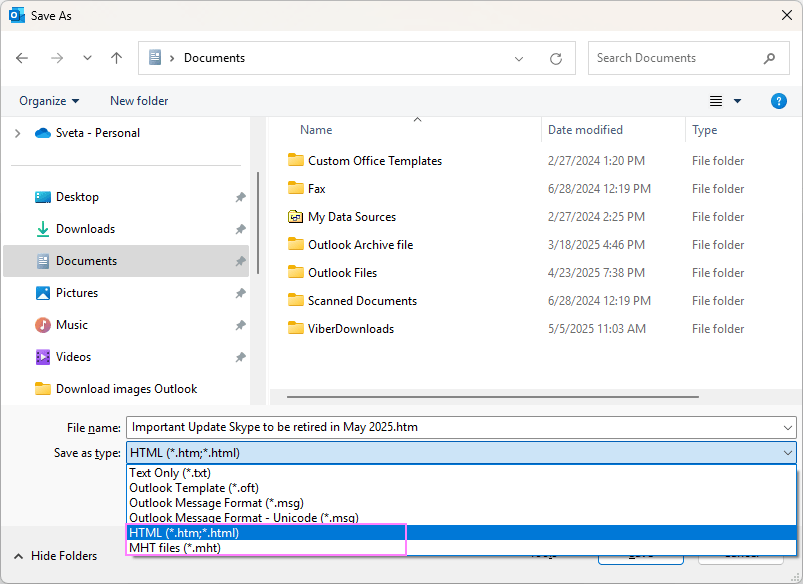Image resolution: width=803 pixels, height=584 pixels.
Task: Select the Scanned Documents folder
Action: (x=362, y=301)
